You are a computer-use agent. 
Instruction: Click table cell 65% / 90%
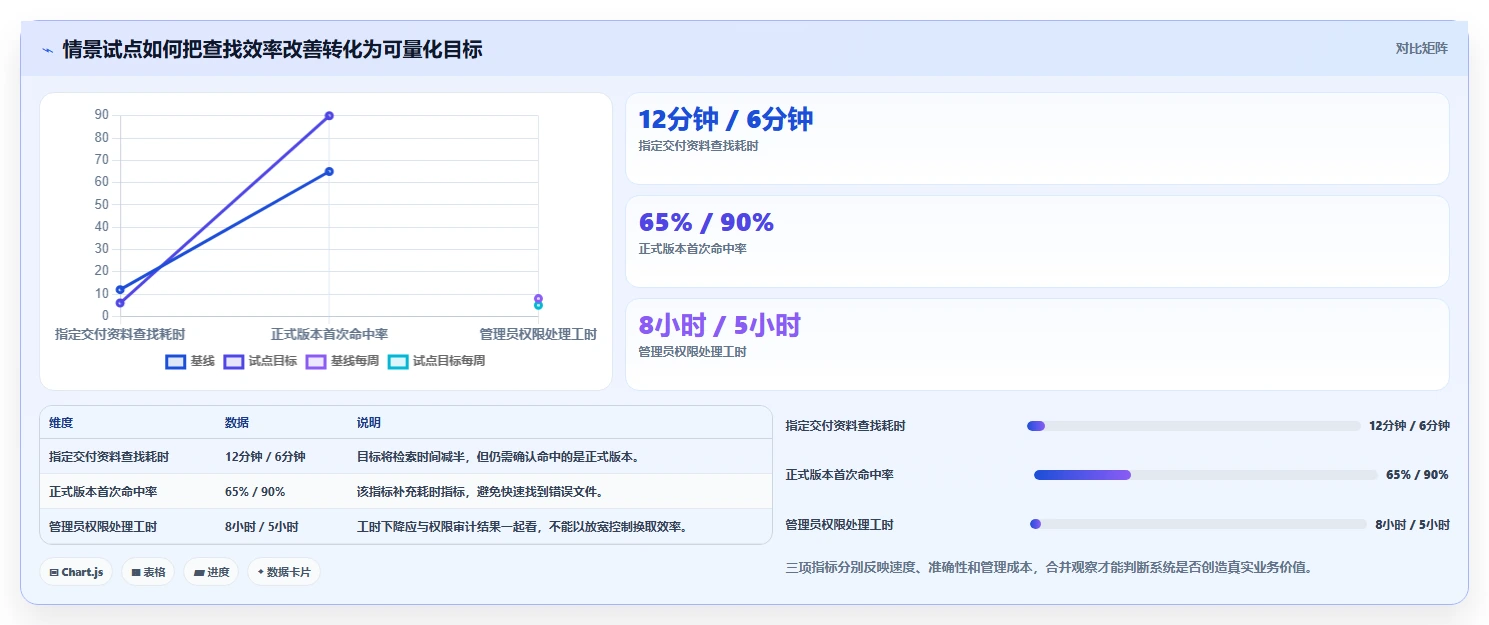coord(255,492)
